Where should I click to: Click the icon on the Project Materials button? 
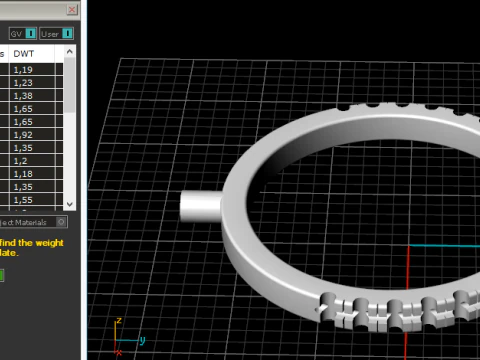click(61, 222)
